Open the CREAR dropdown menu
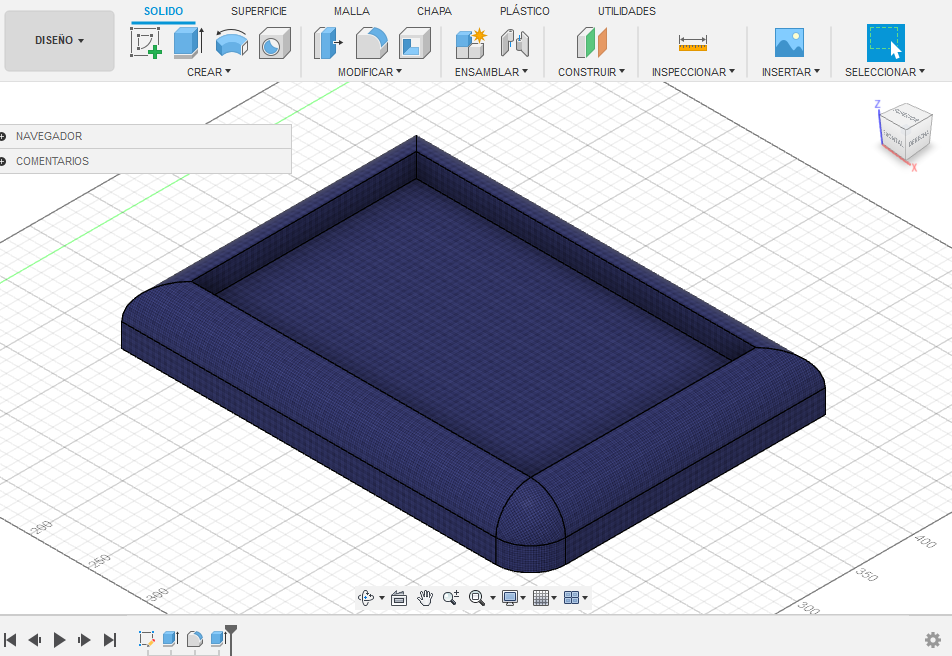This screenshot has width=952, height=656. pos(209,71)
